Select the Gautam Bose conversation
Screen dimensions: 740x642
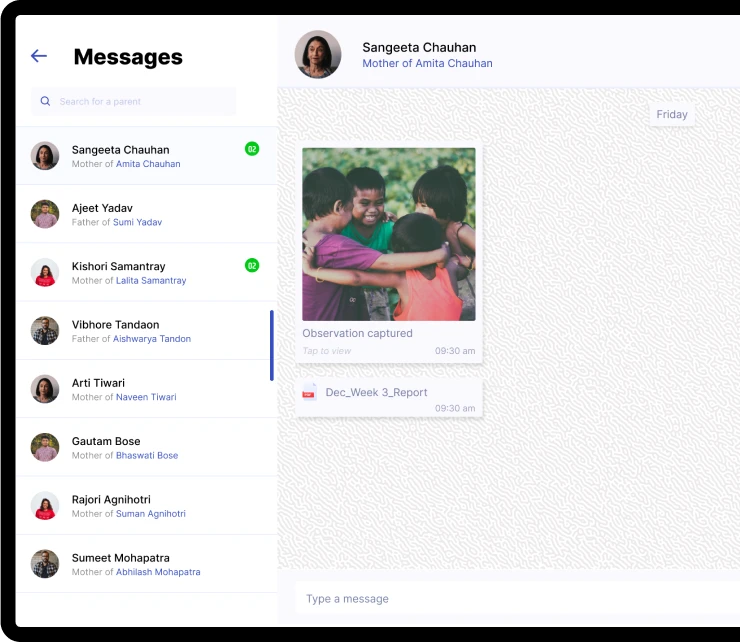click(x=106, y=441)
